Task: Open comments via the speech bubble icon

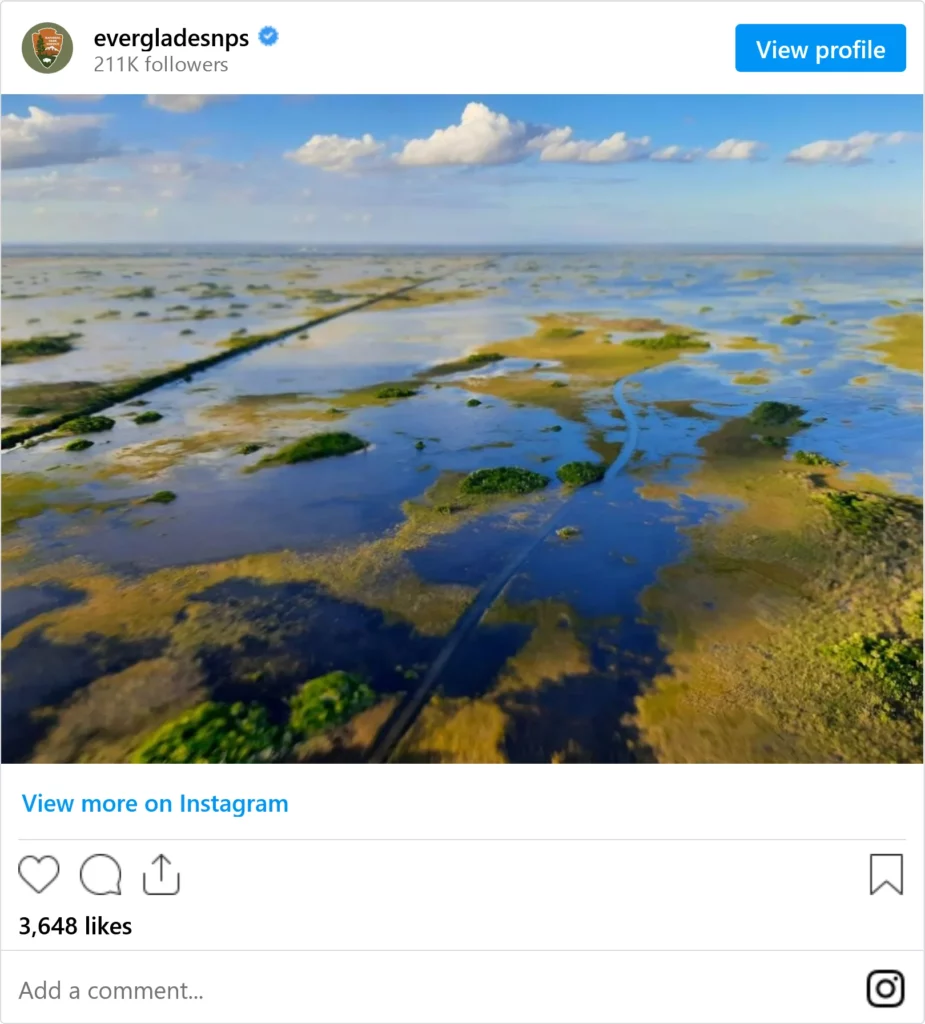Action: (101, 874)
